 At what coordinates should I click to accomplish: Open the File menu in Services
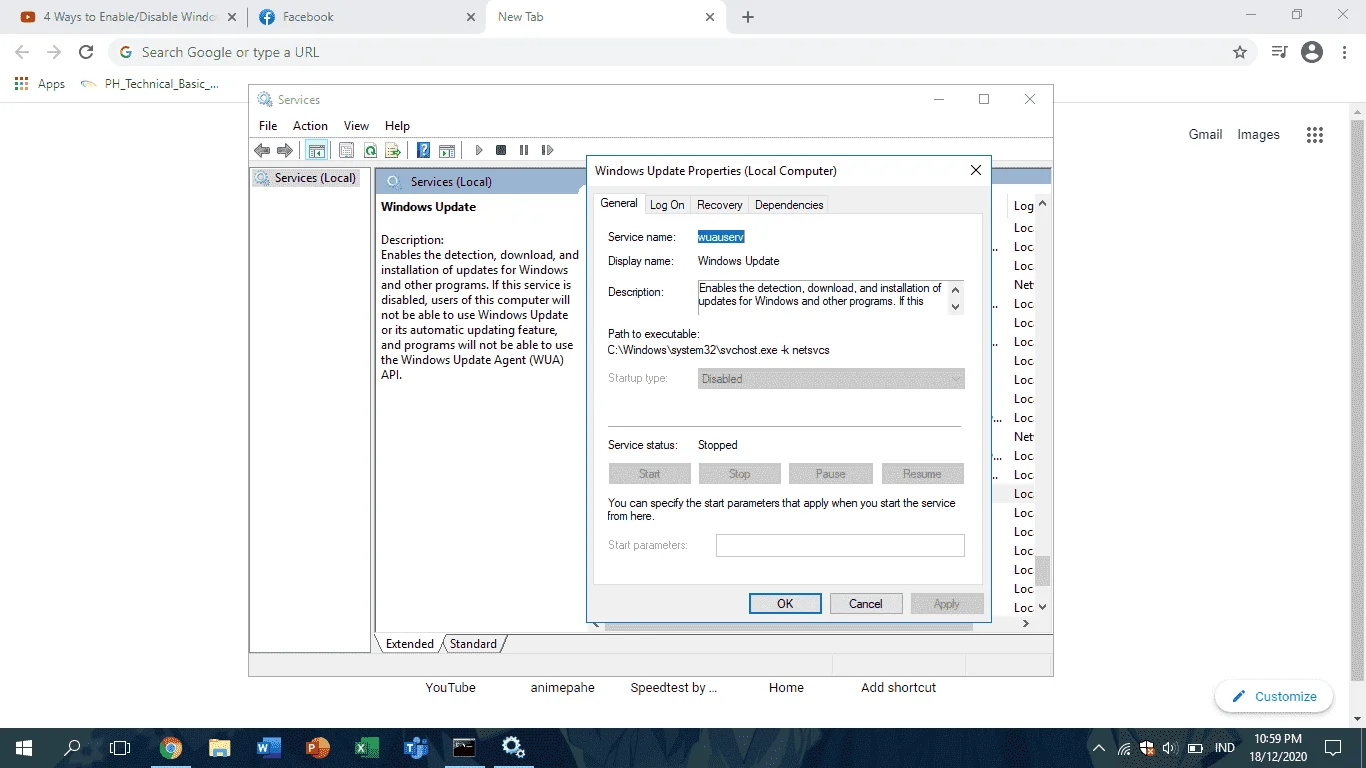(268, 126)
